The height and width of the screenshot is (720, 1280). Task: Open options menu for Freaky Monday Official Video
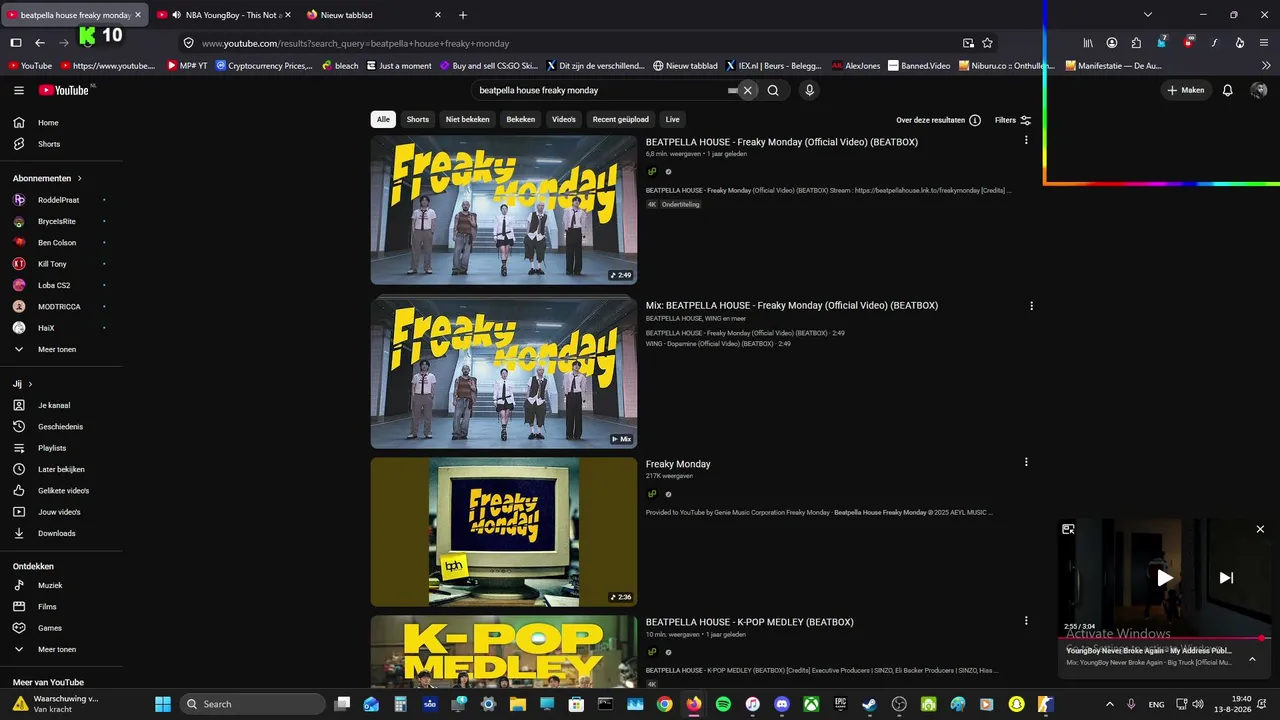tap(1025, 141)
